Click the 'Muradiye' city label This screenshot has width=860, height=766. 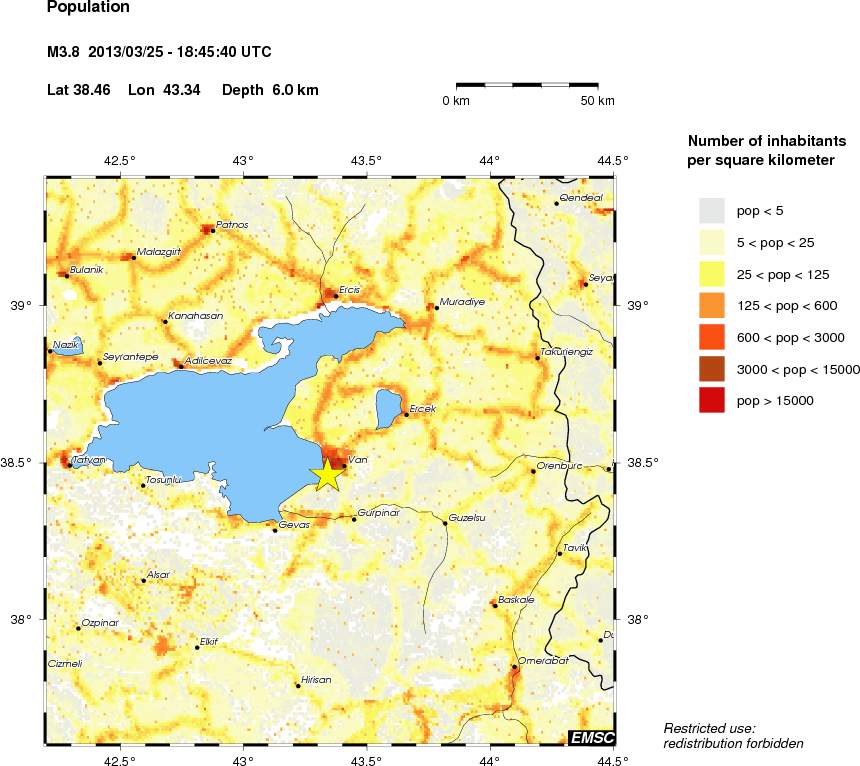pos(462,302)
